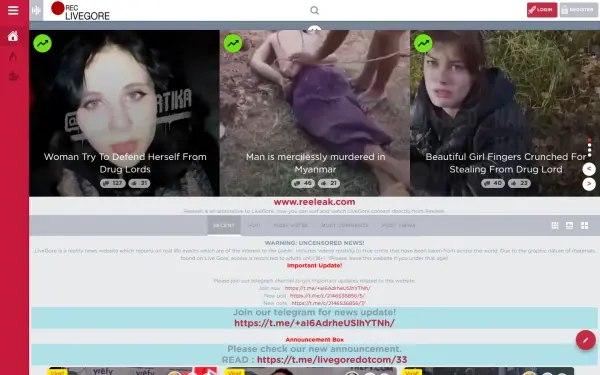600x375 pixels.
Task: Click like count 21 on the Myanmar card
Action: pyautogui.click(x=329, y=183)
